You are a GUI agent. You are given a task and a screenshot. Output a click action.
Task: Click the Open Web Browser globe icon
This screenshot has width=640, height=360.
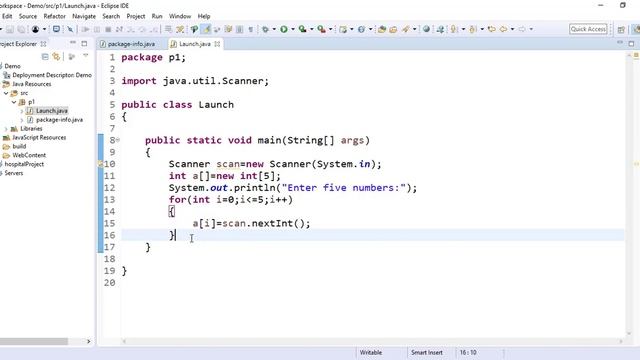(426, 29)
